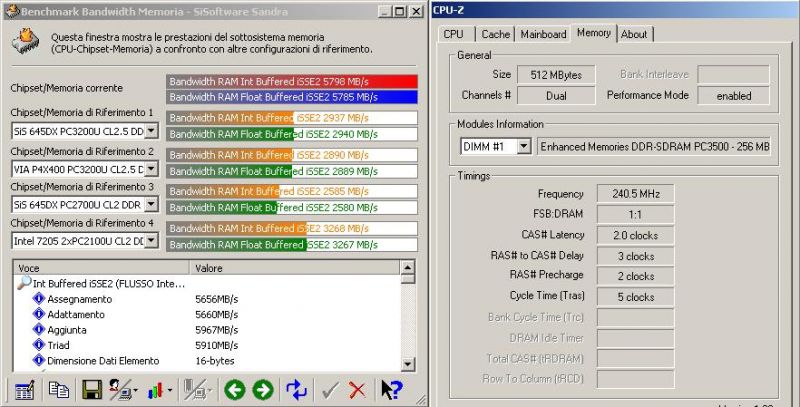800x407 pixels.
Task: Activate the What's This help cursor icon
Action: (x=391, y=390)
